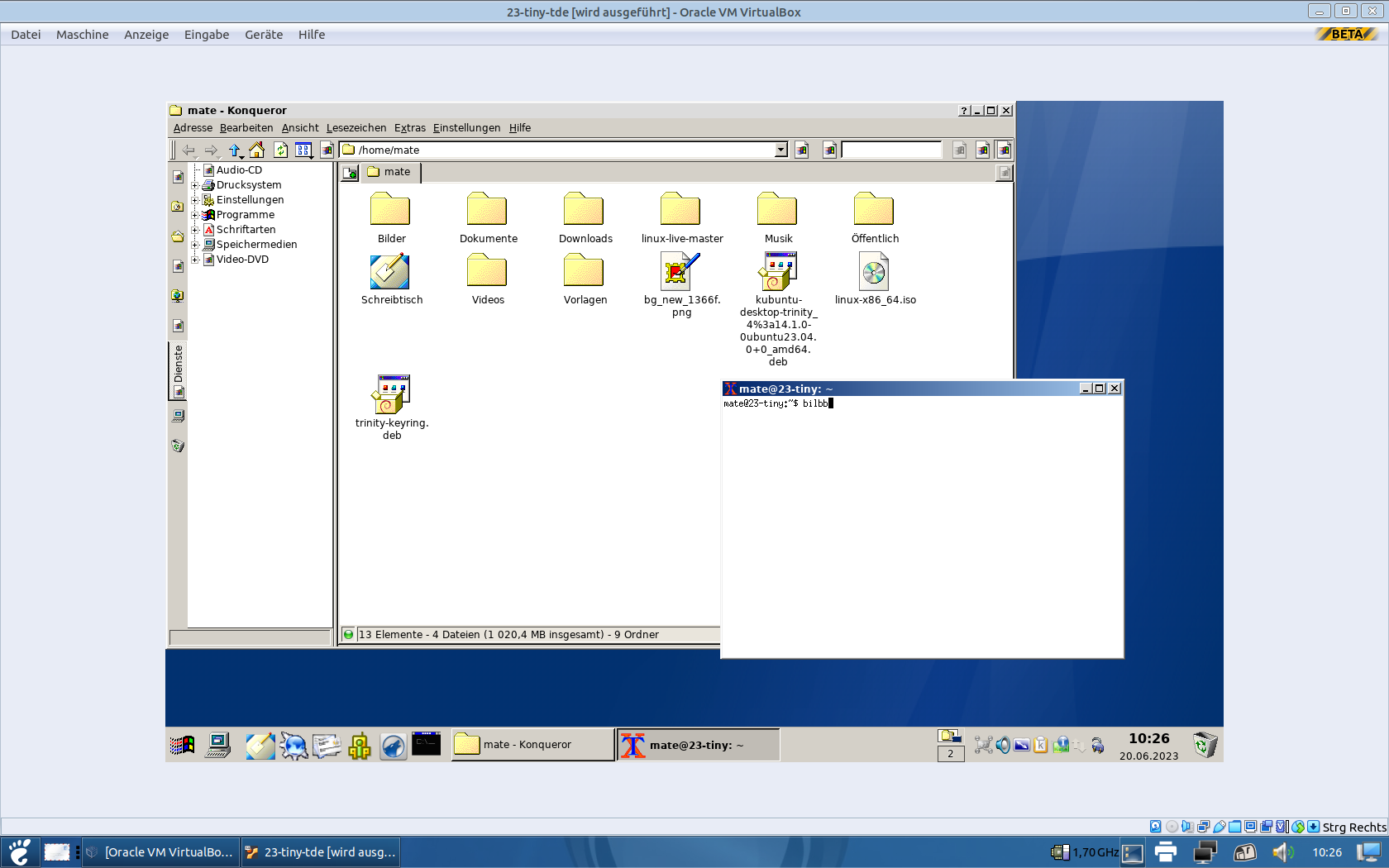Expand the Schriftarten tree node
This screenshot has height=868, width=1389.
click(195, 230)
